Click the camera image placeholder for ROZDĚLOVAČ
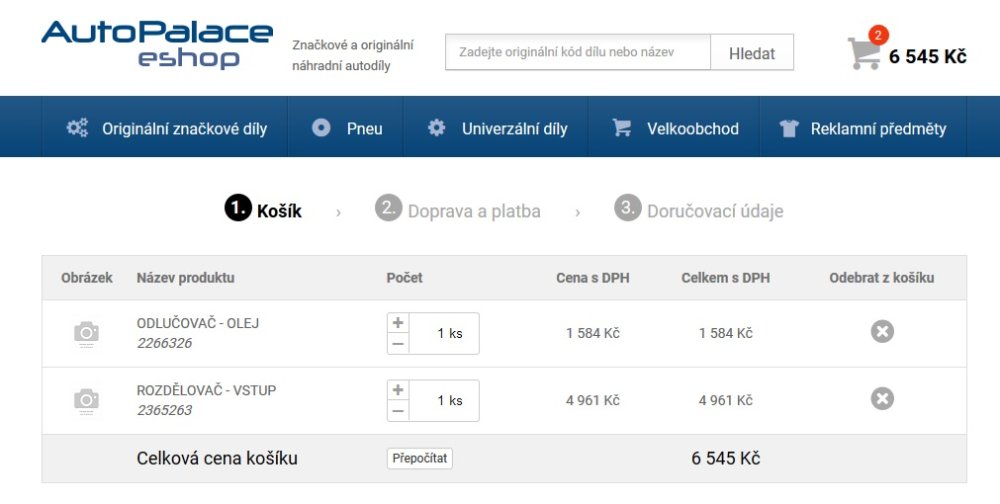This screenshot has width=1000, height=504. click(87, 400)
